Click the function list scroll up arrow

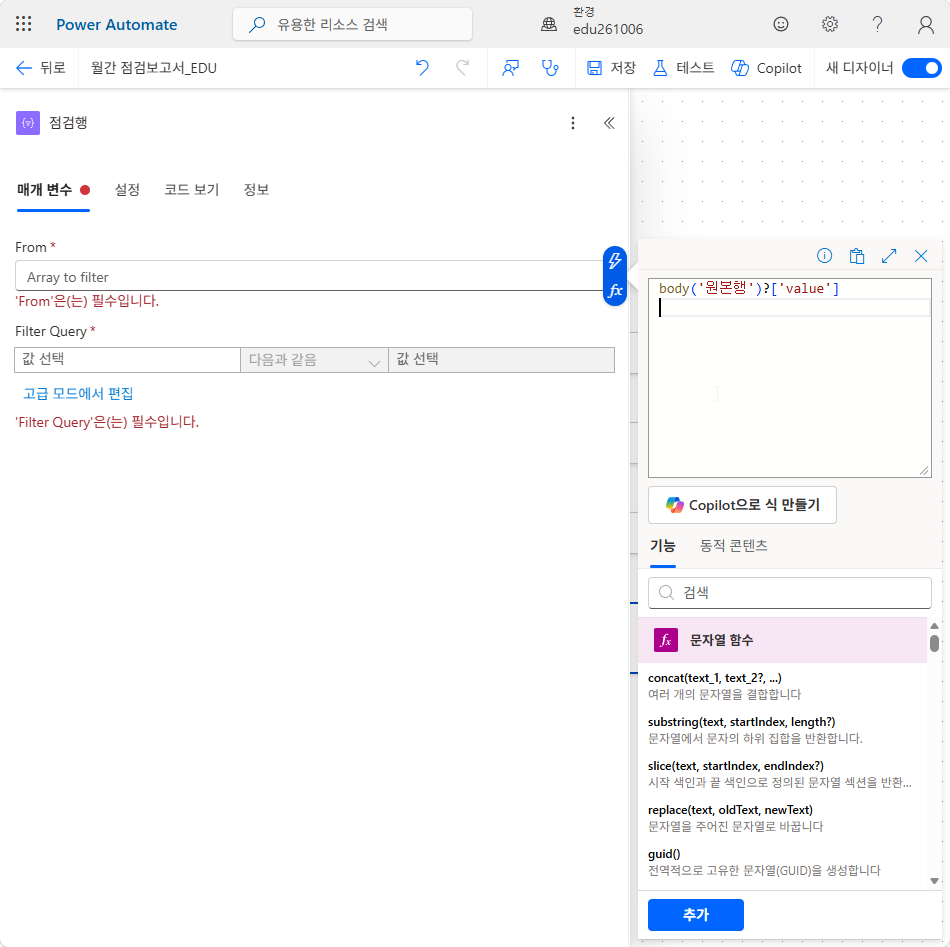[934, 626]
